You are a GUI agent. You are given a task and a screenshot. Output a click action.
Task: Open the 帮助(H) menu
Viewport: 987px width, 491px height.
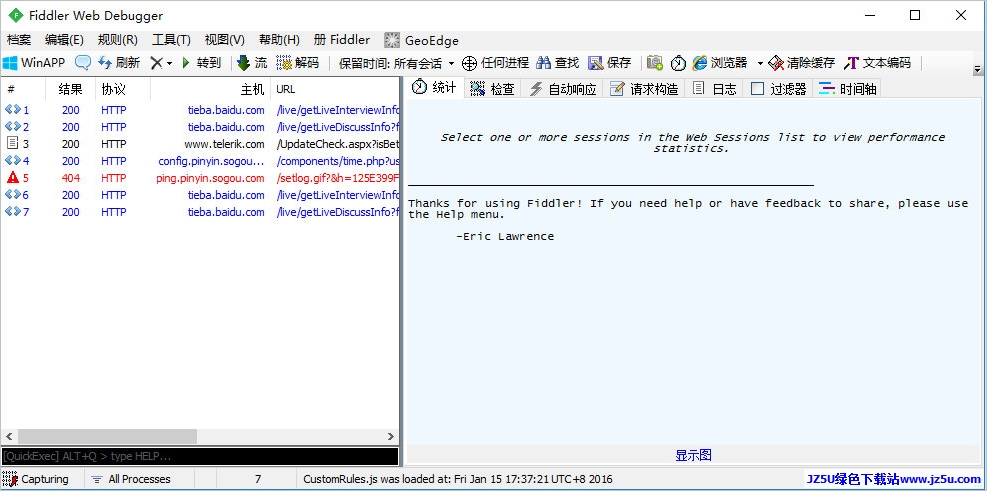coord(279,40)
